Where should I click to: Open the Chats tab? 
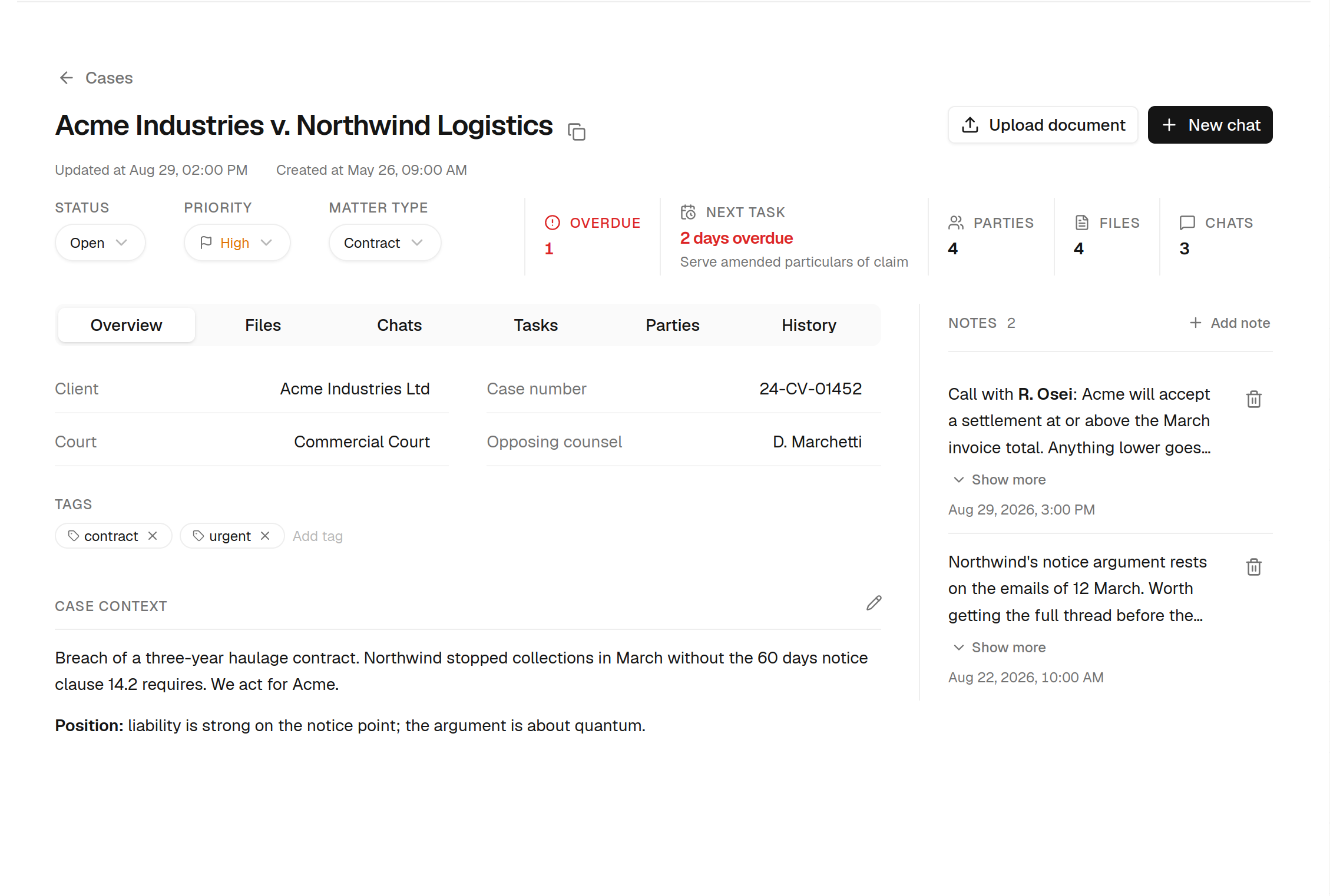pyautogui.click(x=399, y=325)
